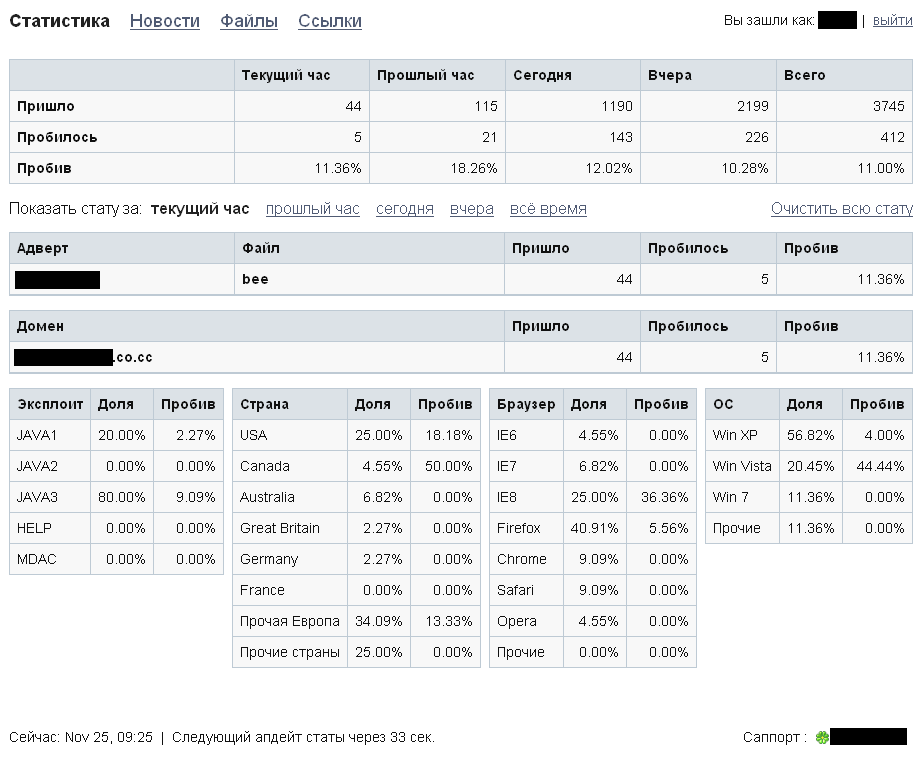
Task: Show stats for всё время
Action: tap(548, 209)
